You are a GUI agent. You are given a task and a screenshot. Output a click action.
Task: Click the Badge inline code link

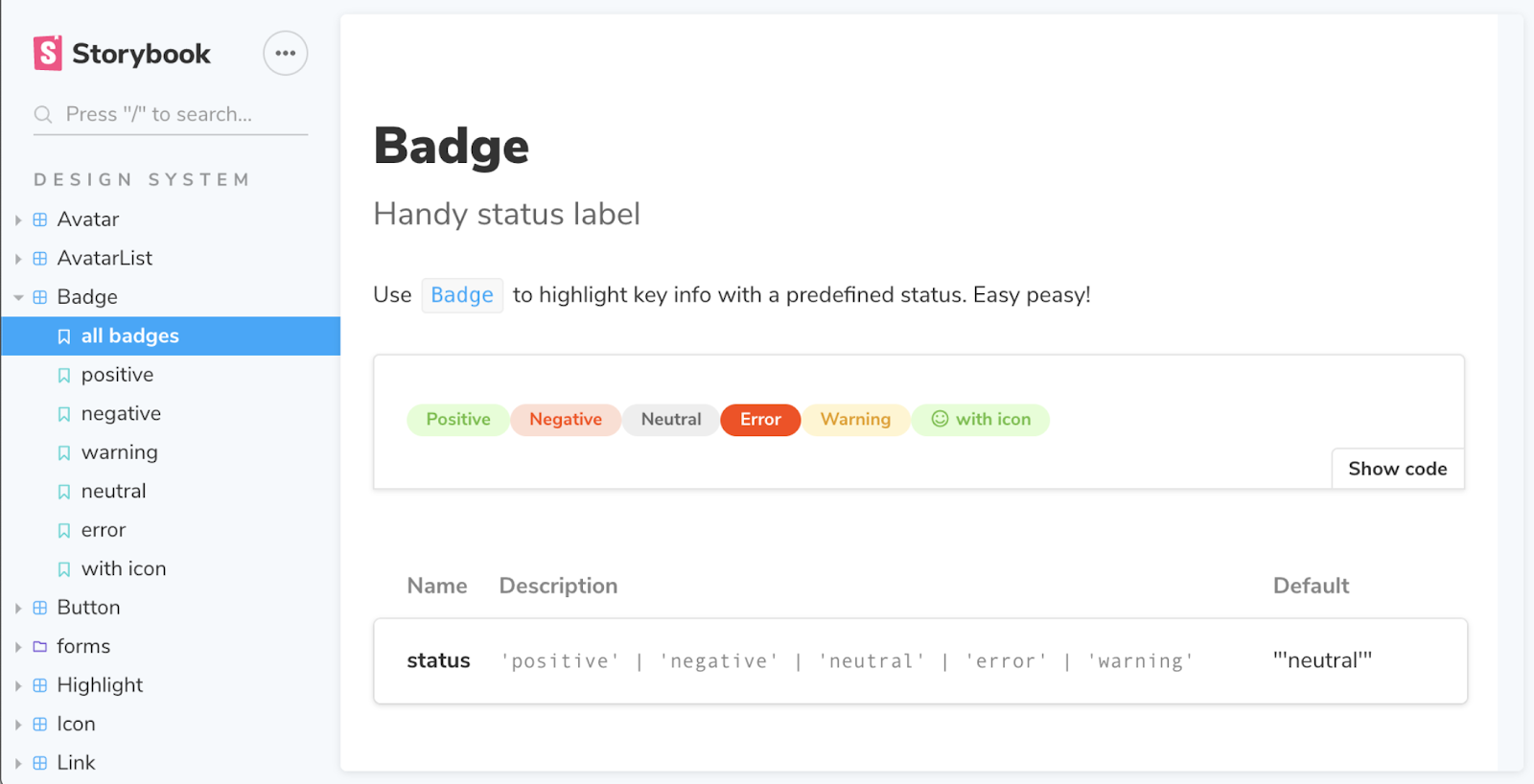(462, 295)
